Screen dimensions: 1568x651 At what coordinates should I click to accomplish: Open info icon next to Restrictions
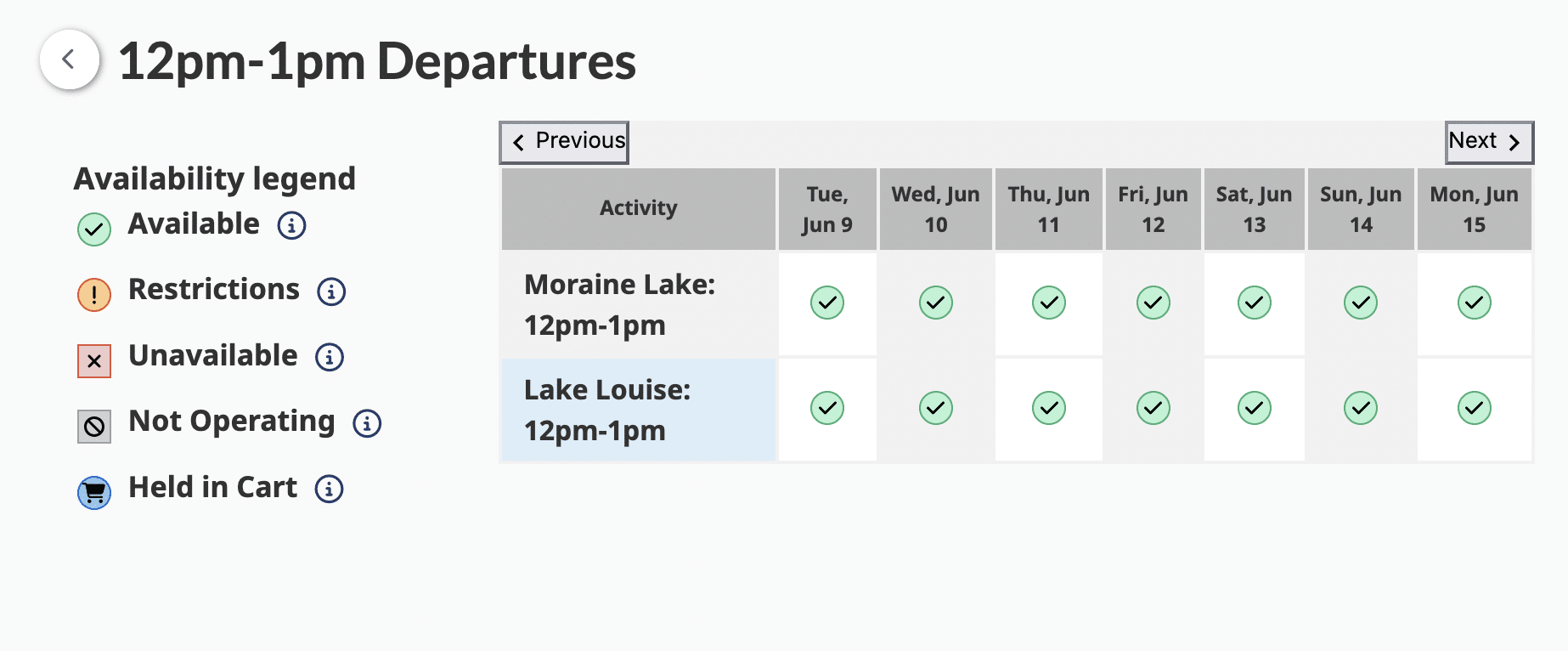click(x=331, y=292)
